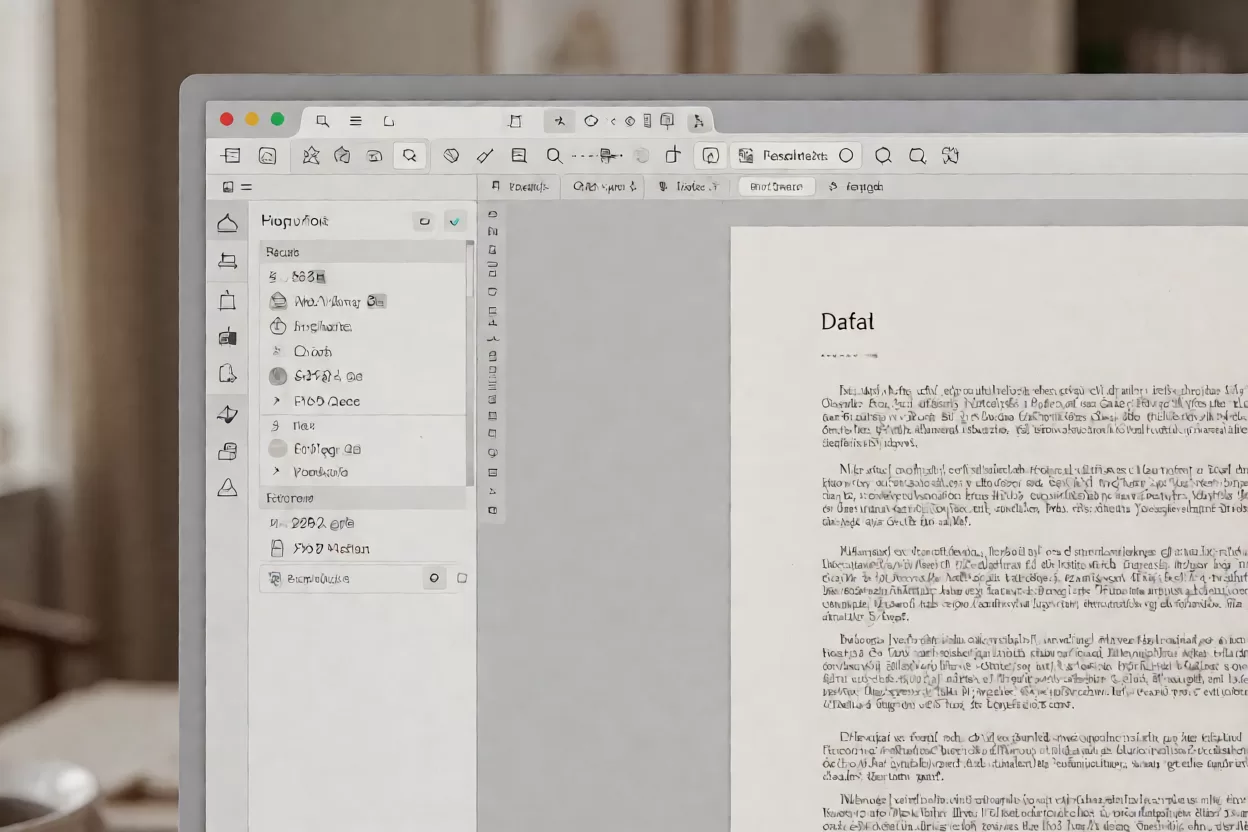Select the last tab right of the pill button

pos(856,187)
